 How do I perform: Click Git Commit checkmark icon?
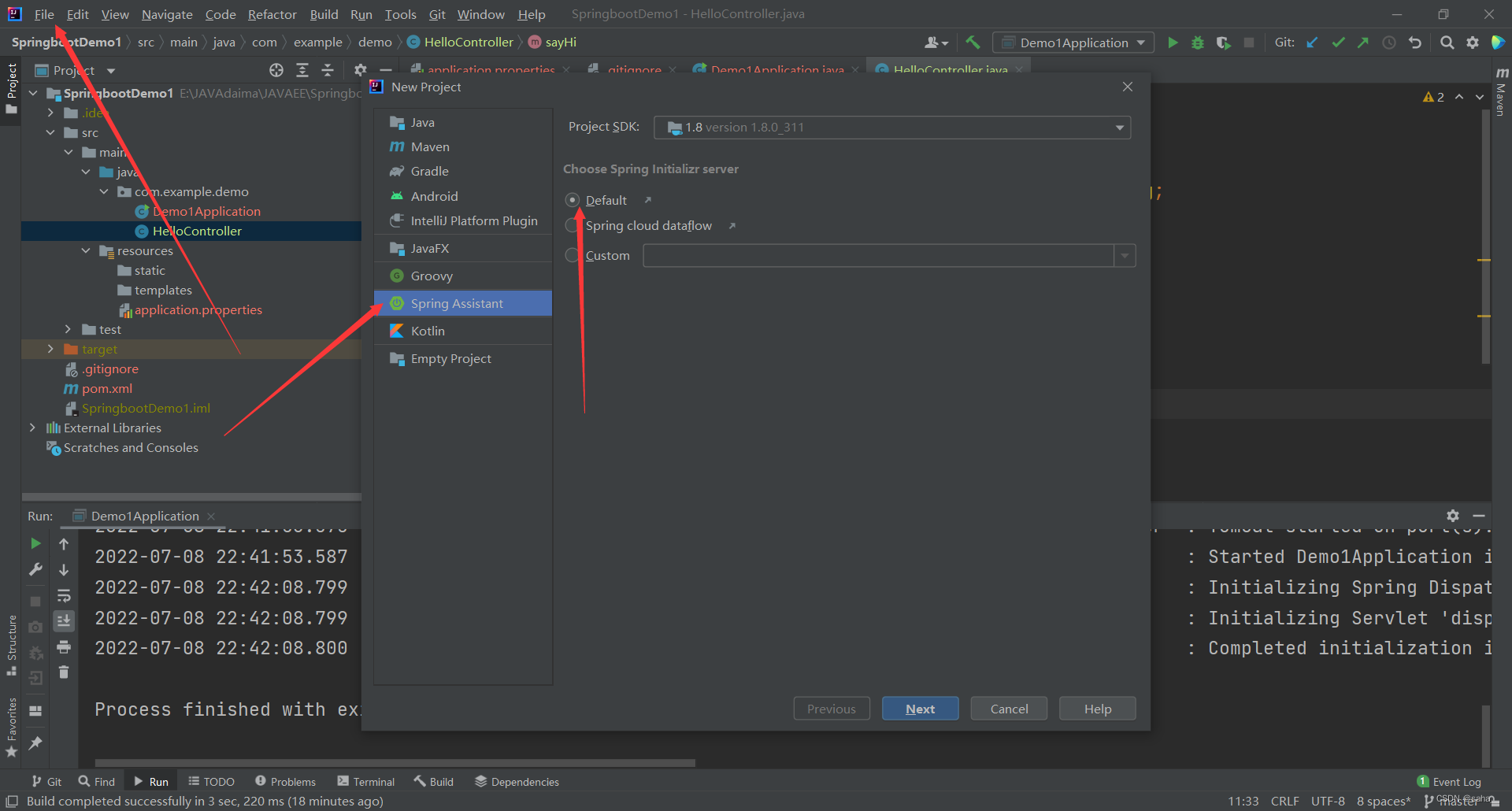1338,43
